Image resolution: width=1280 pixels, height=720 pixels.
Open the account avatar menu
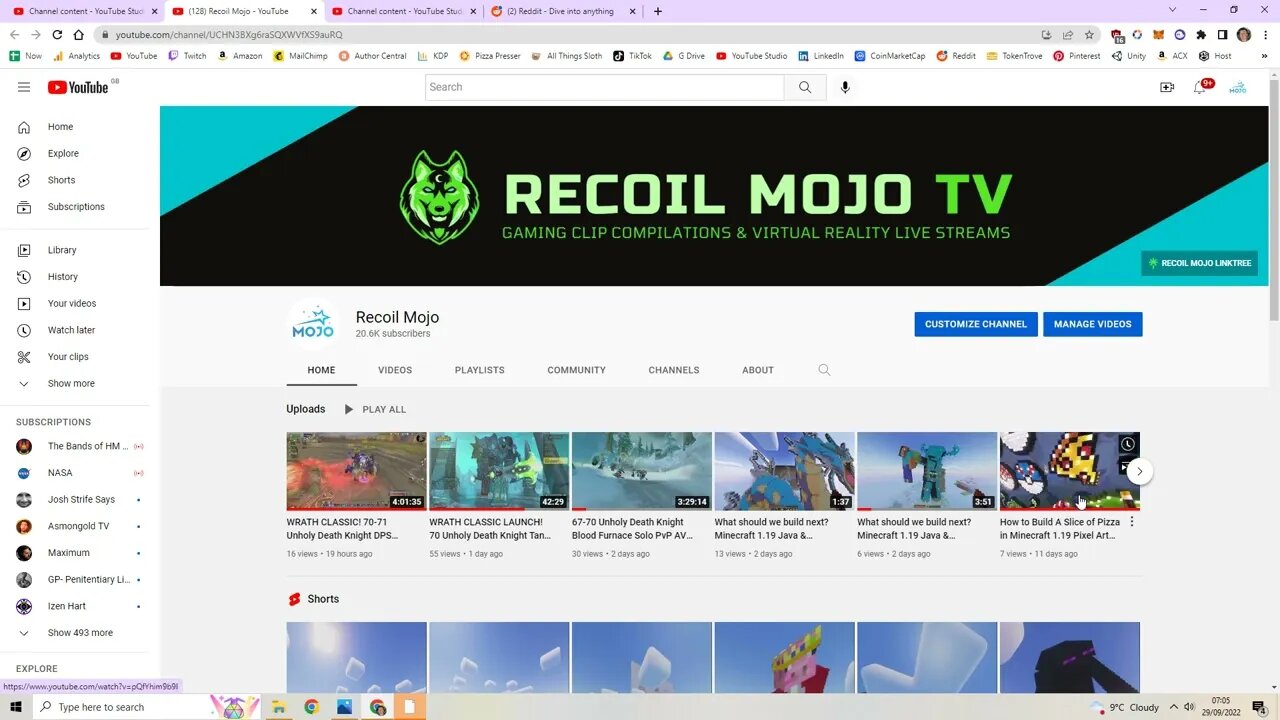click(x=1238, y=87)
